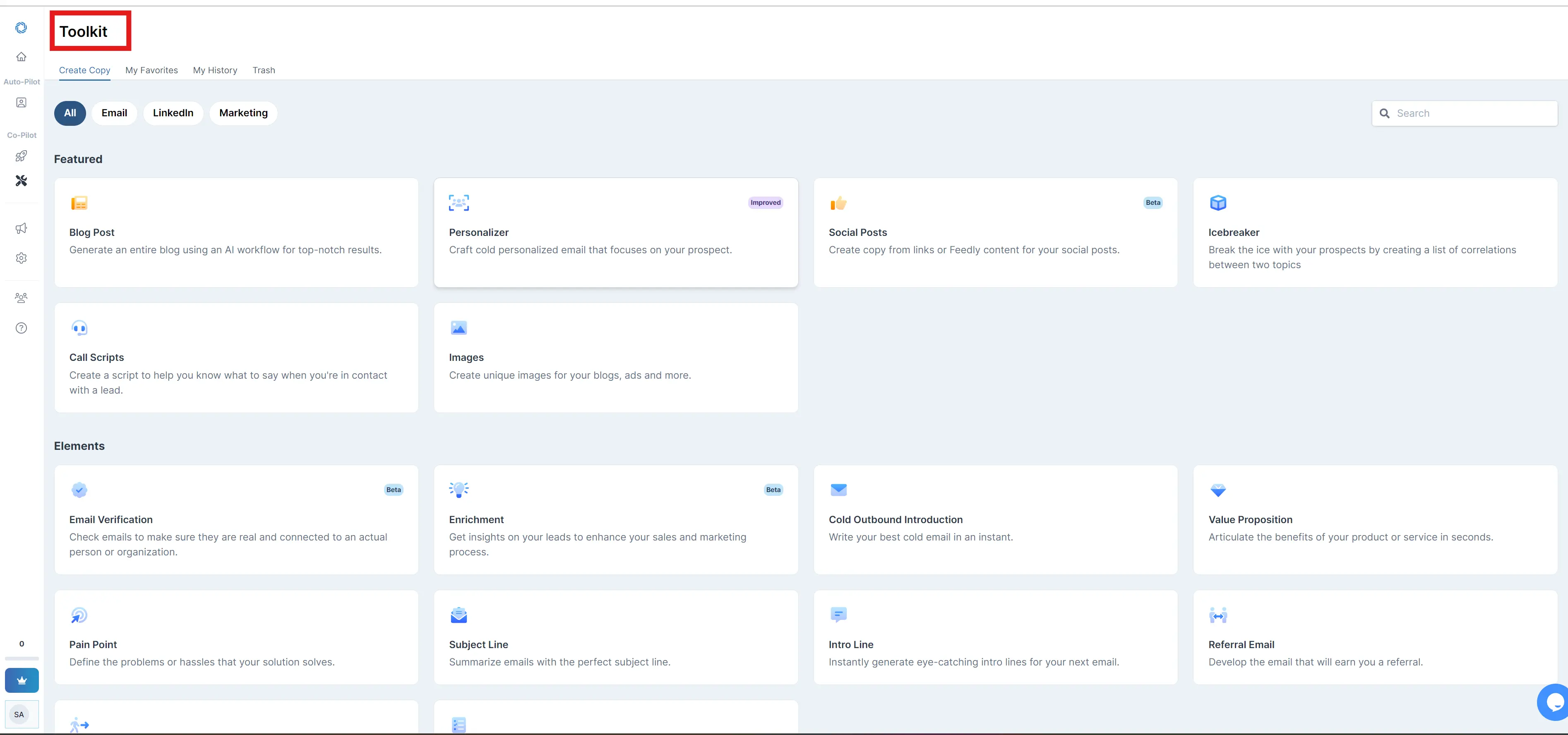This screenshot has width=1568, height=735.
Task: Open the My History tab
Action: pos(215,70)
